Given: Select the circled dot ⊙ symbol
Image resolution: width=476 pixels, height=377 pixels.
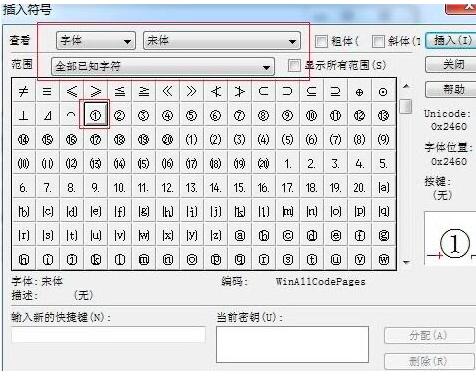Looking at the screenshot, I should click(x=383, y=91).
